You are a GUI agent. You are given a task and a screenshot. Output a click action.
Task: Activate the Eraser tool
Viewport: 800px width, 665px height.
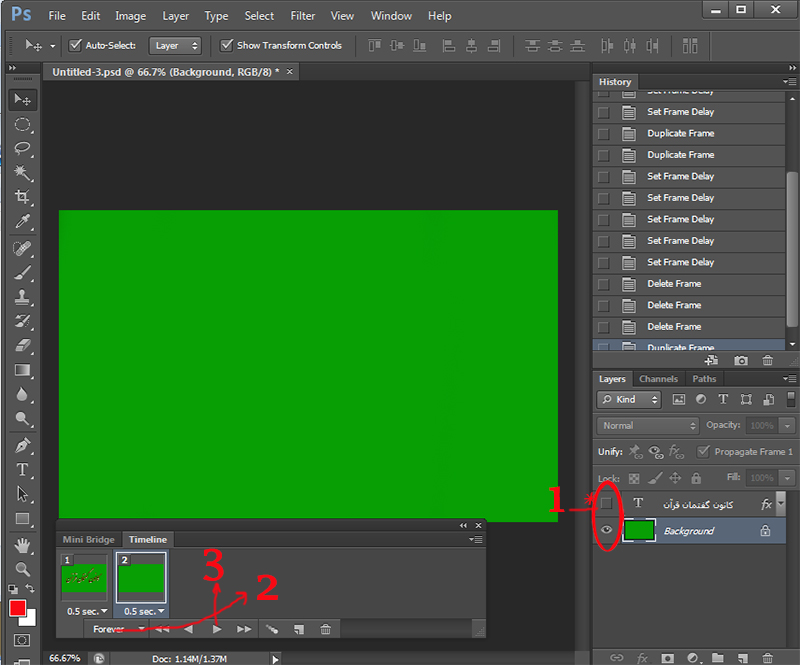(x=22, y=346)
